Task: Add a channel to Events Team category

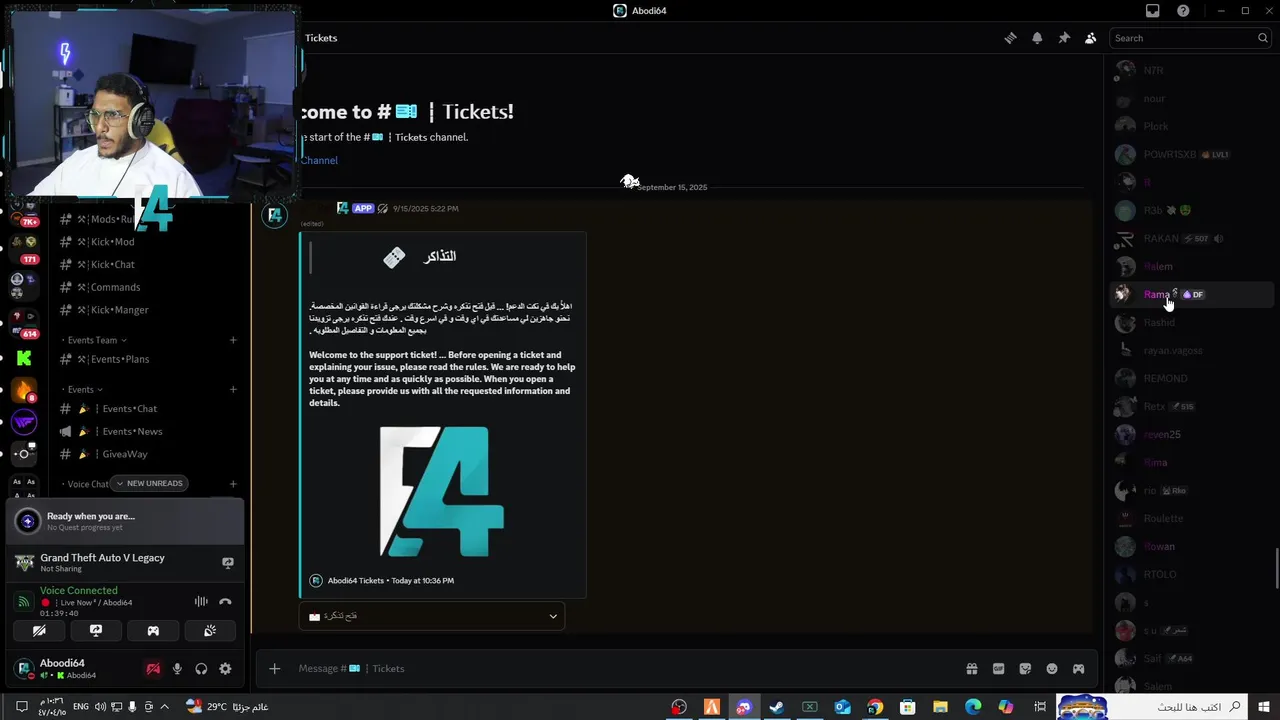Action: click(233, 340)
